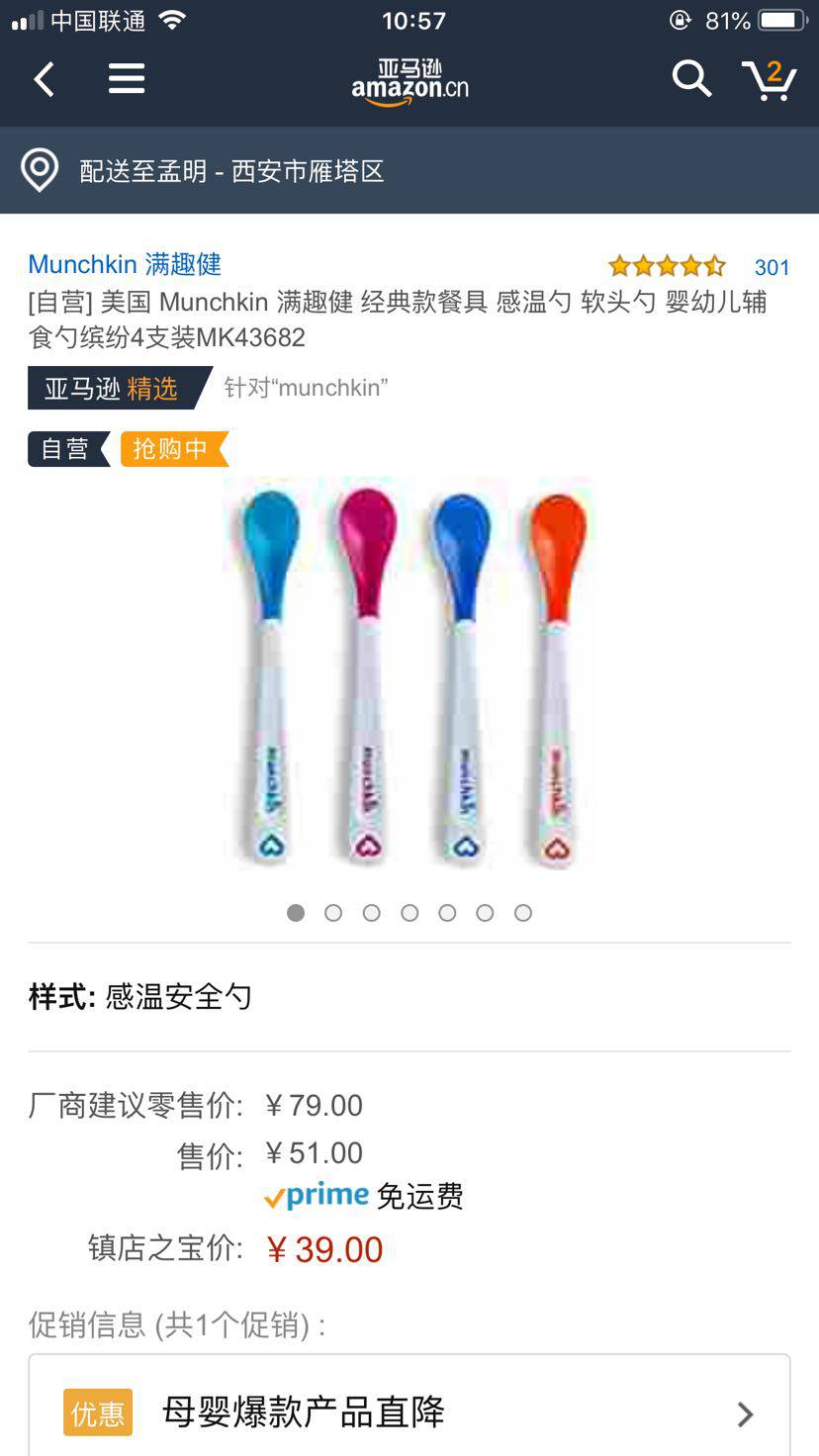Open the hamburger menu
This screenshot has width=819, height=1456.
point(127,79)
